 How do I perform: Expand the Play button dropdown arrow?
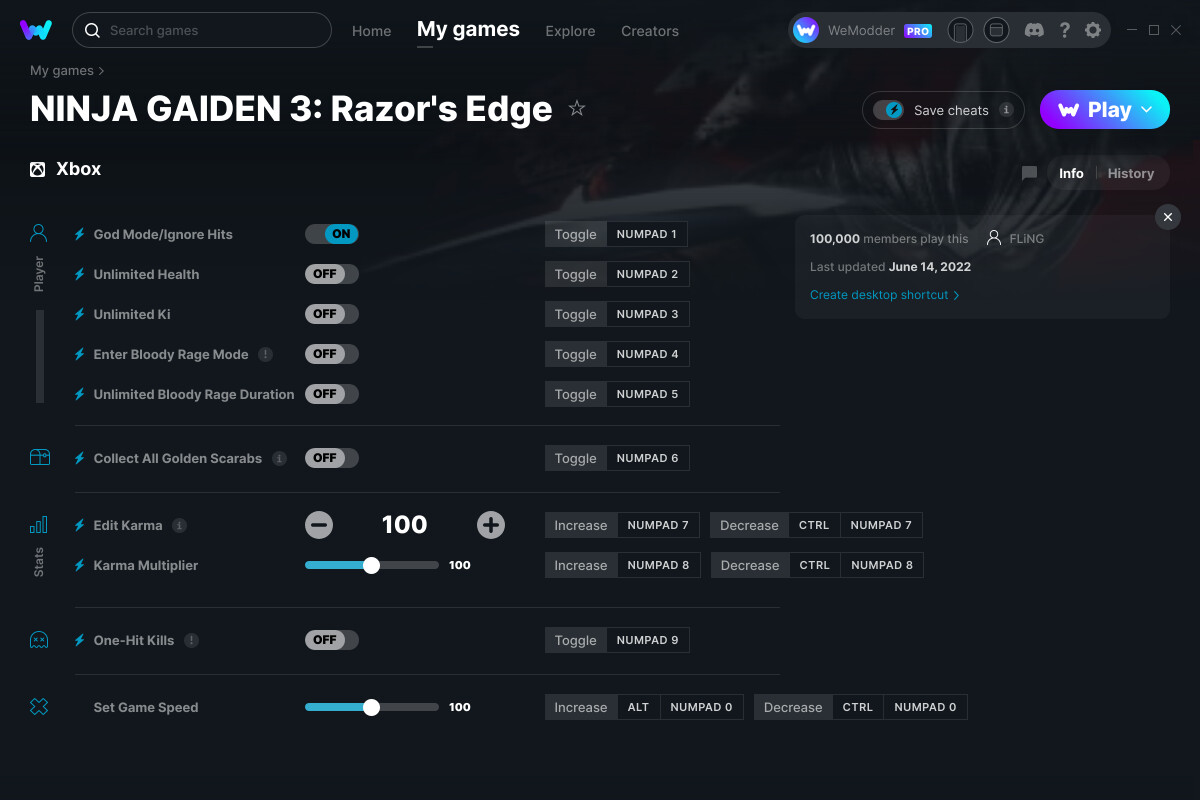[1147, 110]
